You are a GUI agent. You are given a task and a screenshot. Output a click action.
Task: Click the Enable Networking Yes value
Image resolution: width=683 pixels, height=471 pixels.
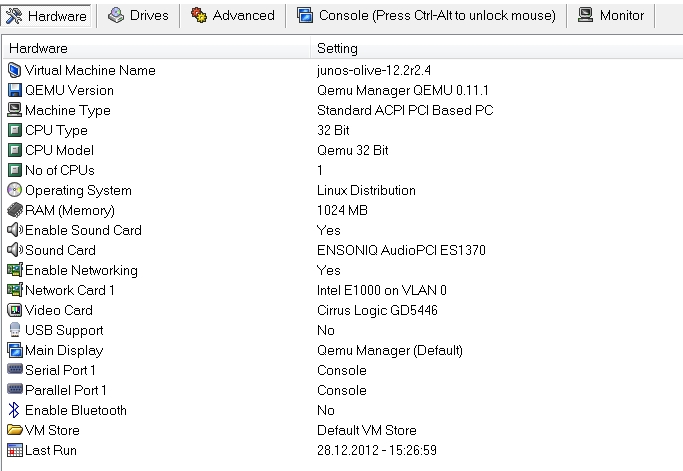point(329,271)
